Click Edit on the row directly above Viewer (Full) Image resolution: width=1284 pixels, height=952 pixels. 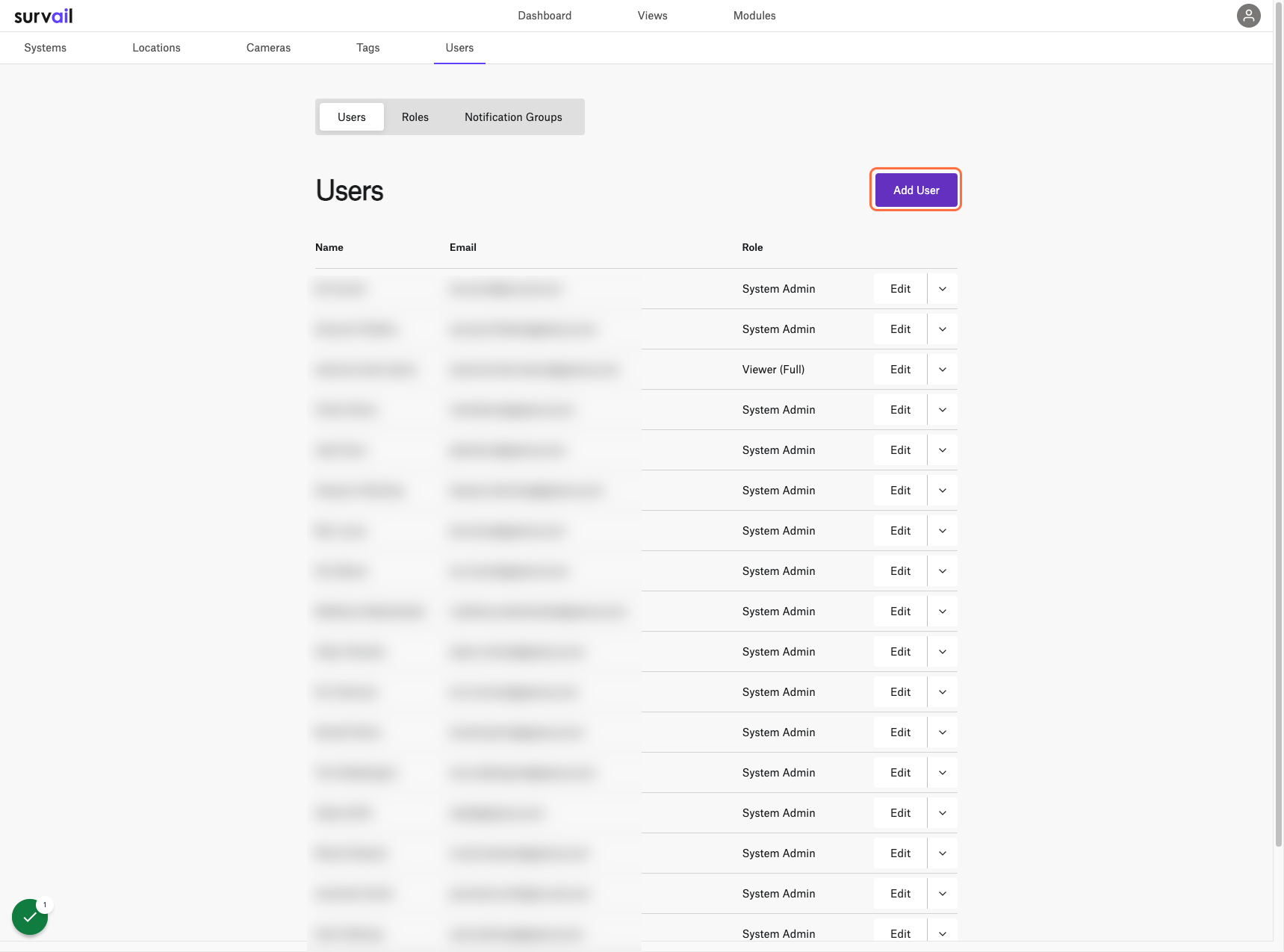point(900,329)
